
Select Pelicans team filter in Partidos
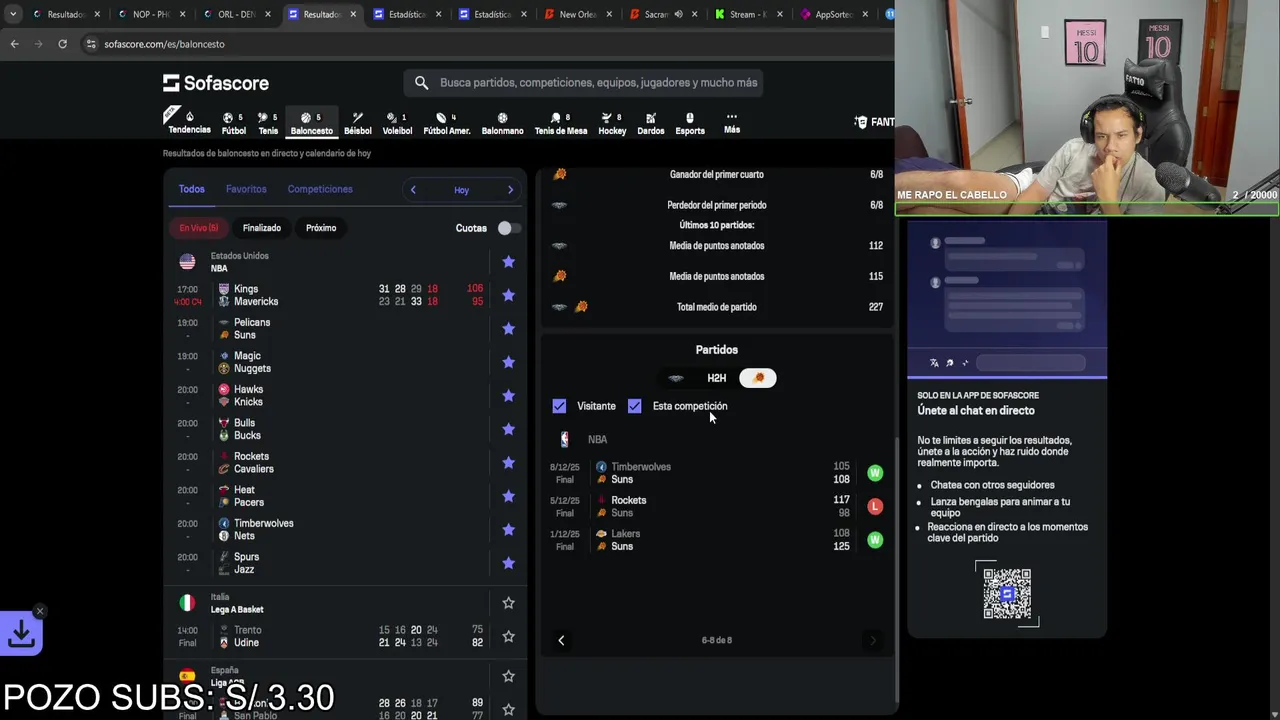pyautogui.click(x=676, y=378)
